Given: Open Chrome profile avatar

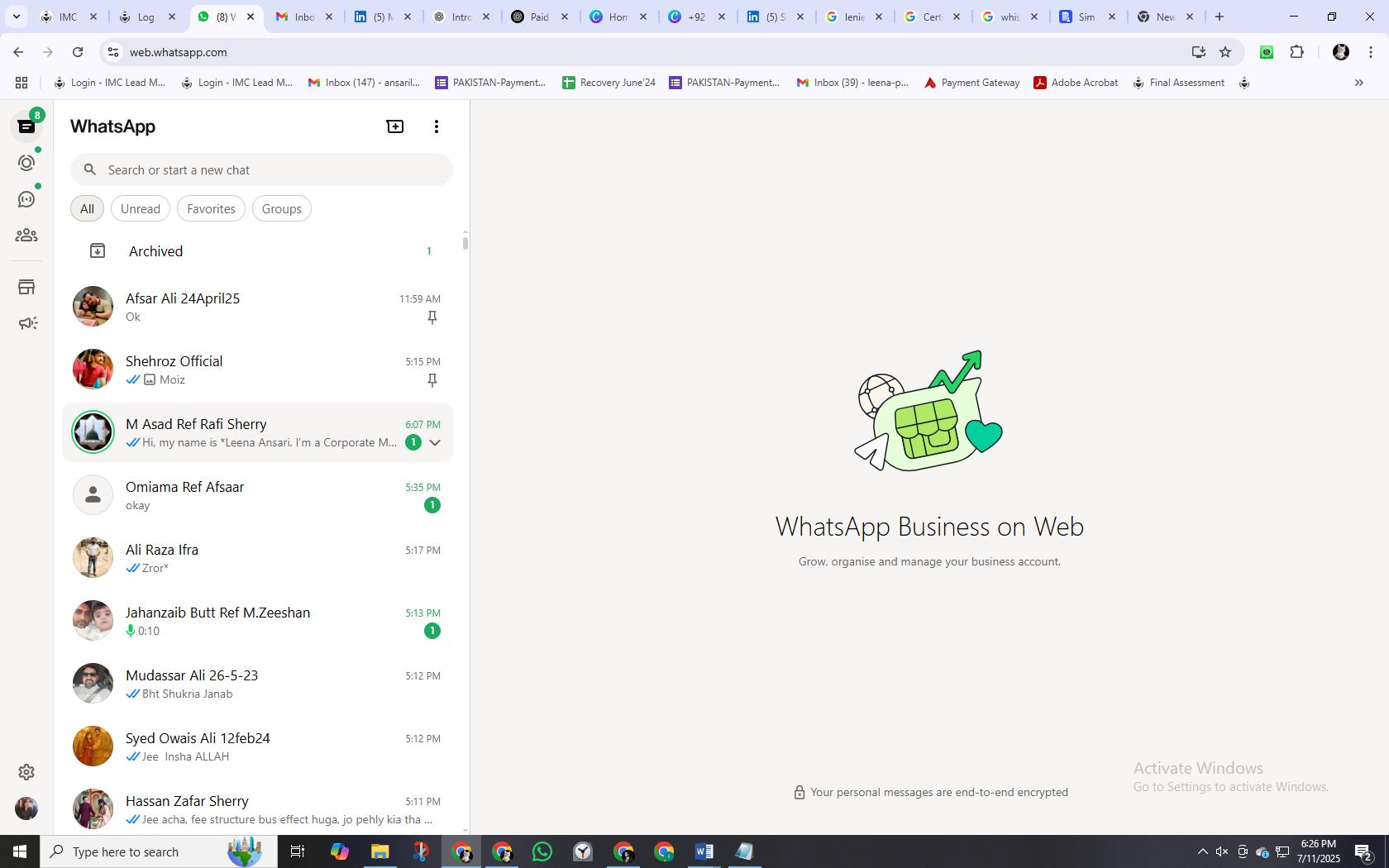Looking at the screenshot, I should point(1341,52).
